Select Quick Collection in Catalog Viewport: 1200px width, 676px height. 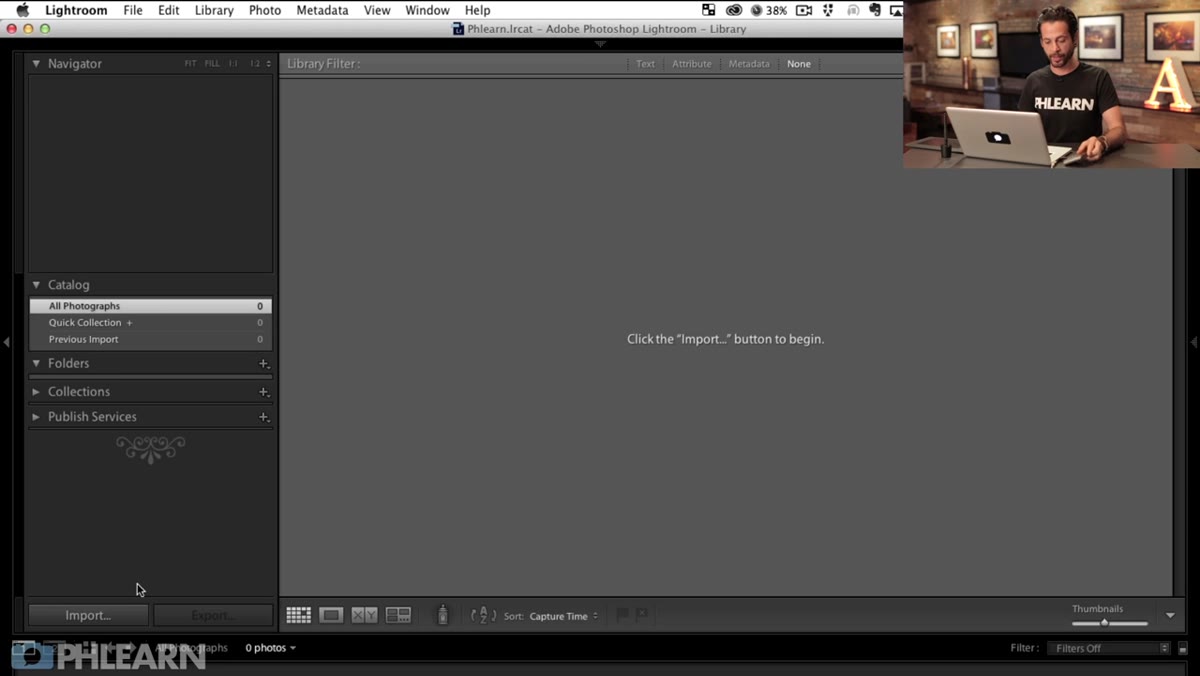[x=150, y=322]
